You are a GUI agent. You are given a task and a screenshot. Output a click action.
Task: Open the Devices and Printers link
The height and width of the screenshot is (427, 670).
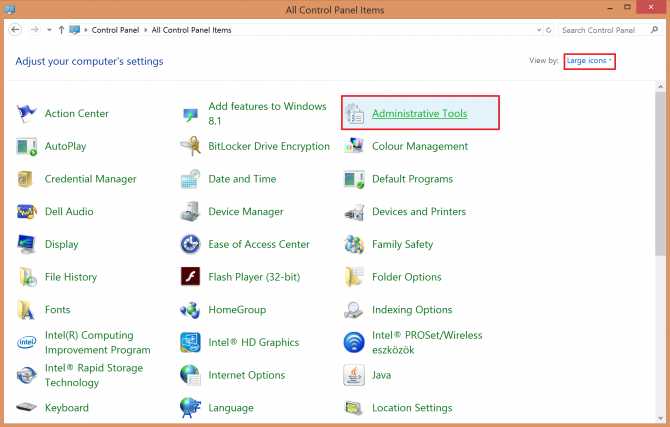[419, 212]
